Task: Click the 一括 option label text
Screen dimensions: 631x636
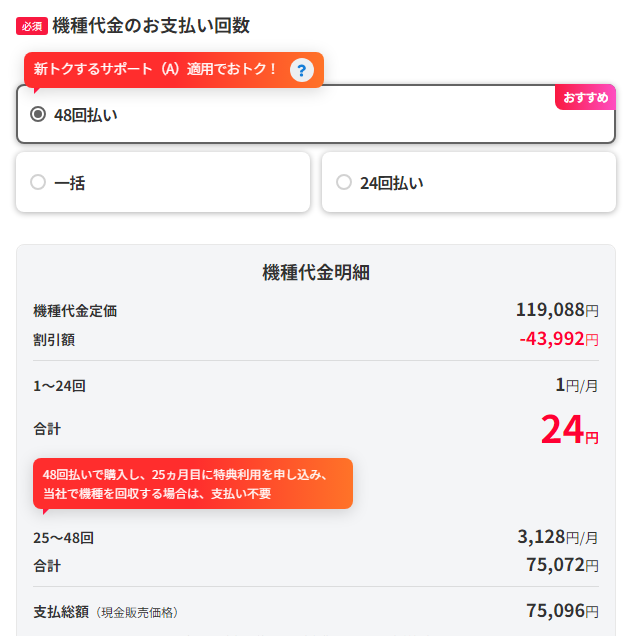Action: pos(70,183)
